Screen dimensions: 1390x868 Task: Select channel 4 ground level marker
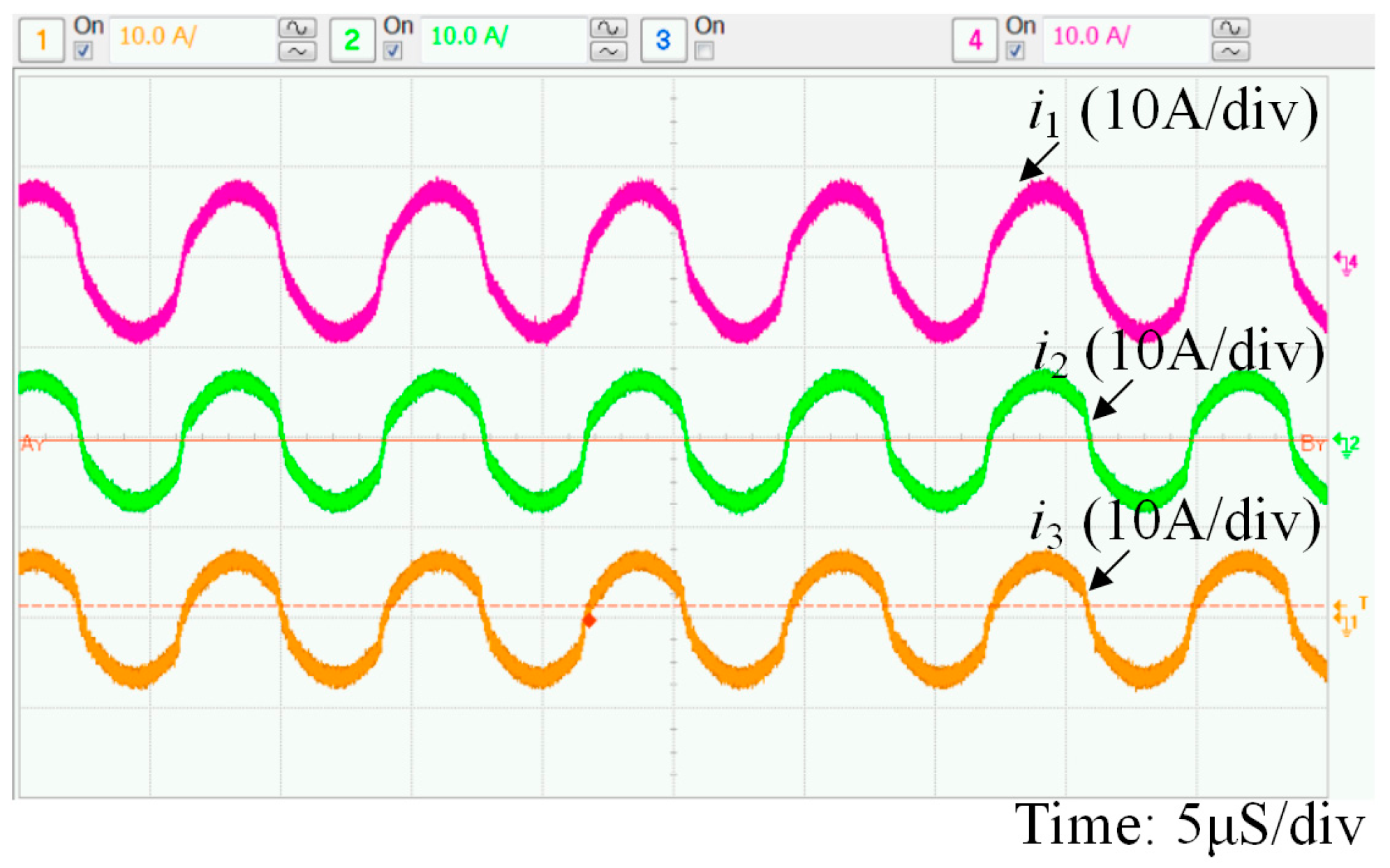tap(1345, 263)
